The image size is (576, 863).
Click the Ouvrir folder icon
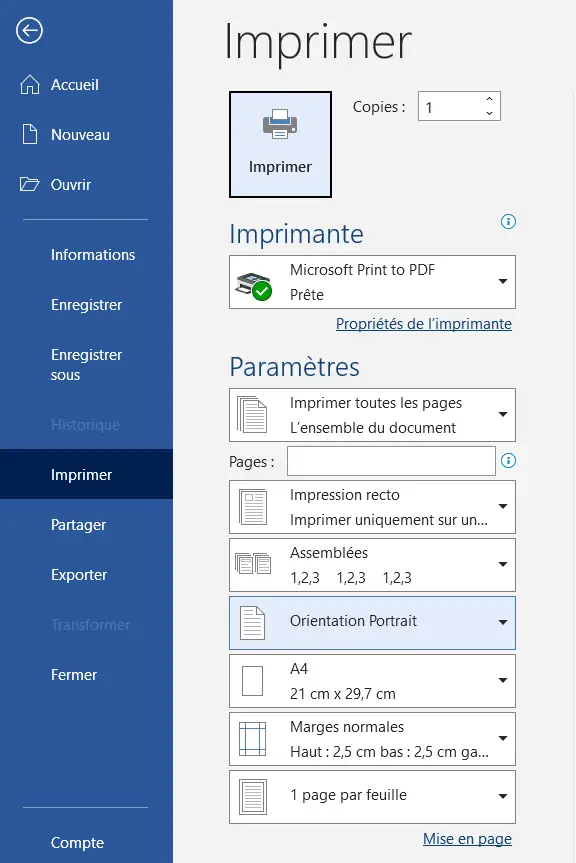click(30, 184)
